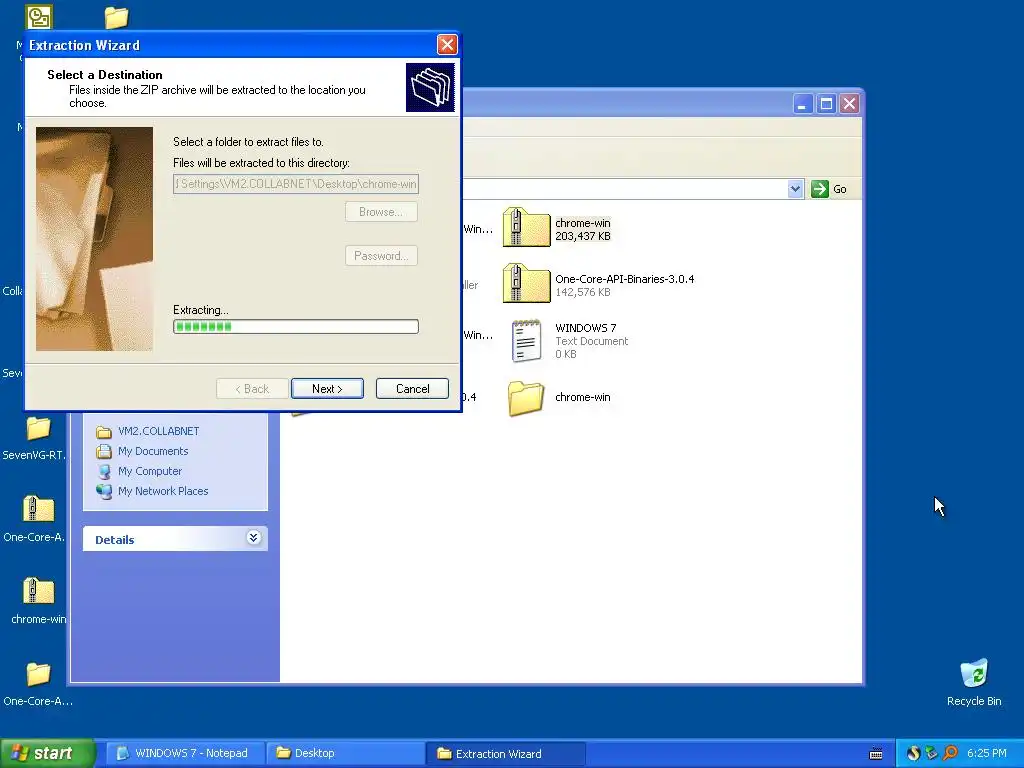Click the VM2.COLLABNET folder icon
This screenshot has height=768, width=1024.
pyautogui.click(x=104, y=432)
